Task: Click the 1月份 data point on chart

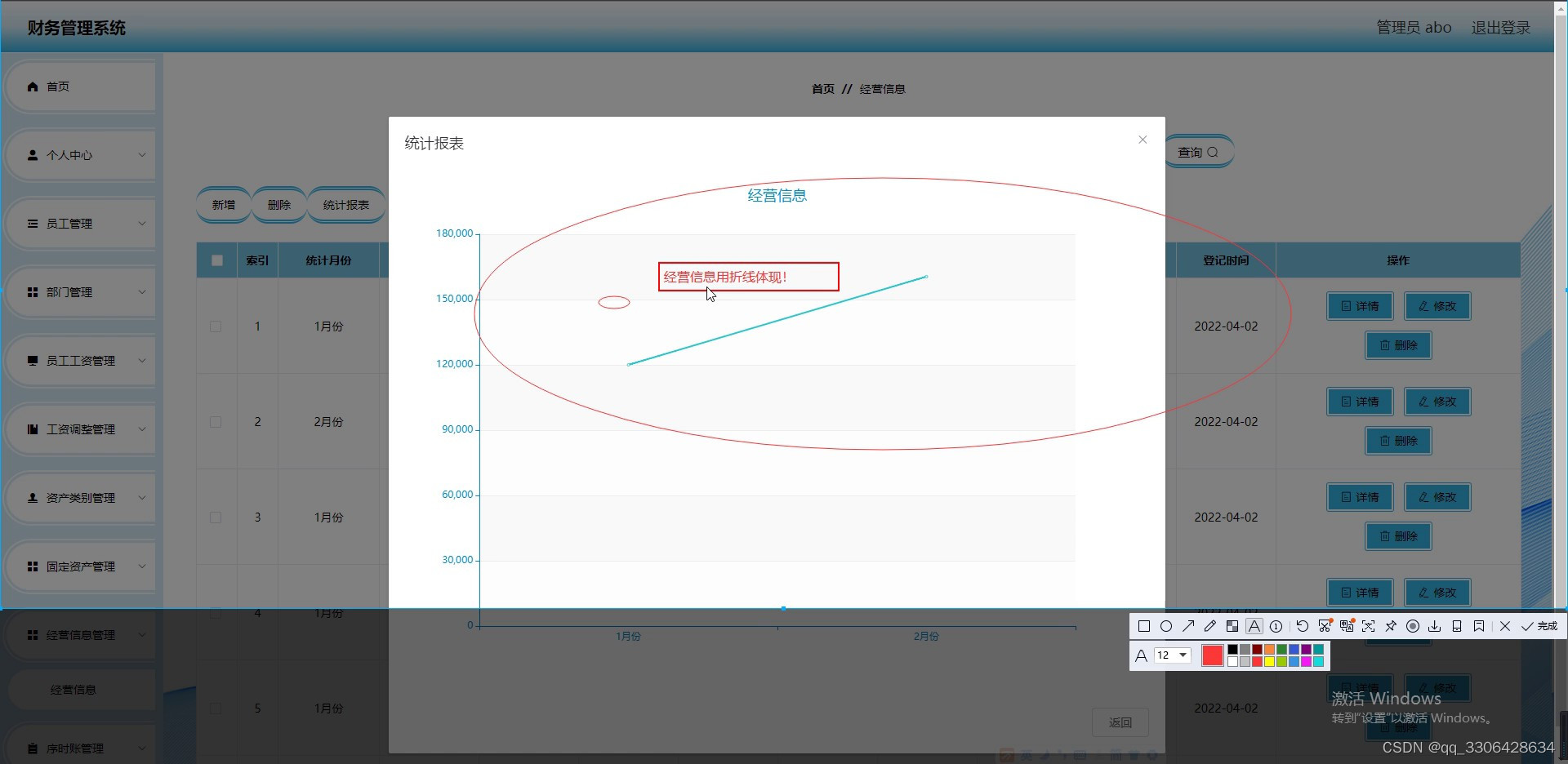Action: pos(628,365)
